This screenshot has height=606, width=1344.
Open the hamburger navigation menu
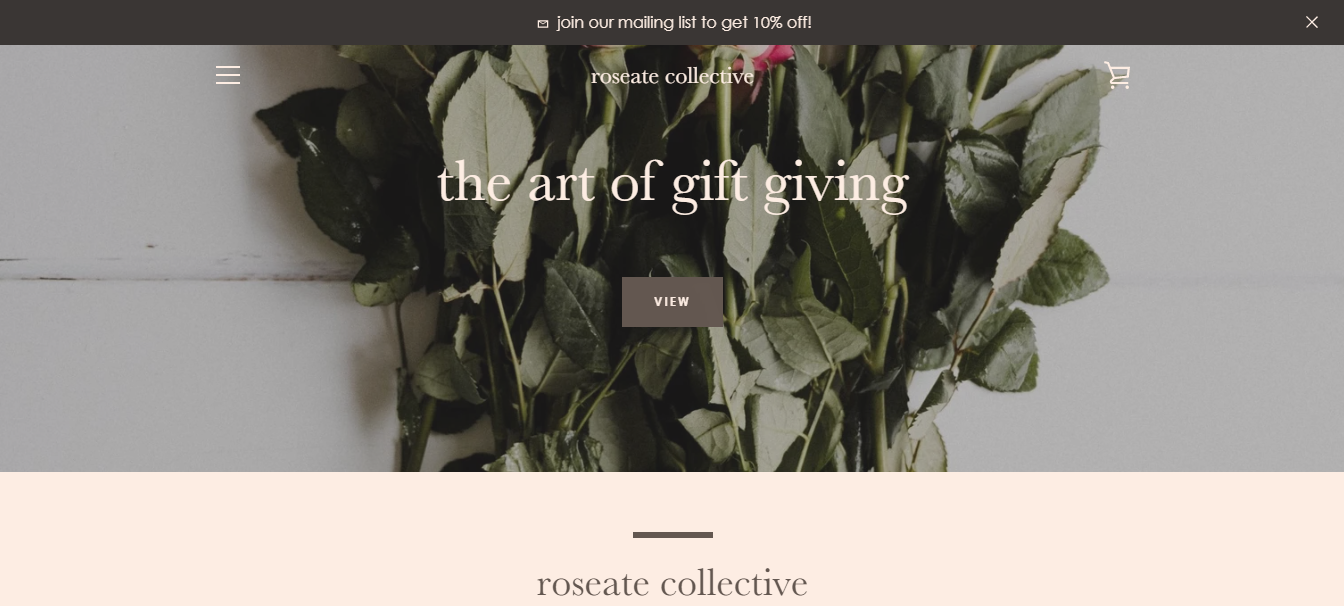(228, 75)
